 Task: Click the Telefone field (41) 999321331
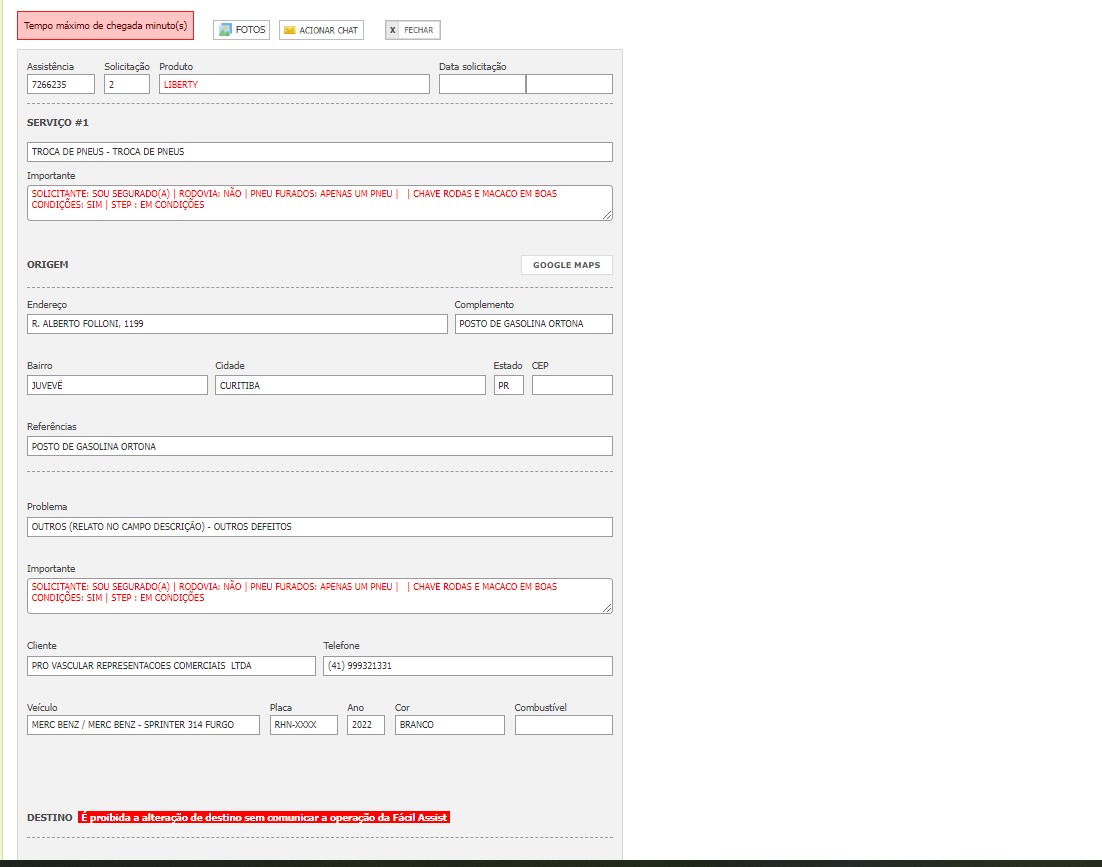pos(468,666)
